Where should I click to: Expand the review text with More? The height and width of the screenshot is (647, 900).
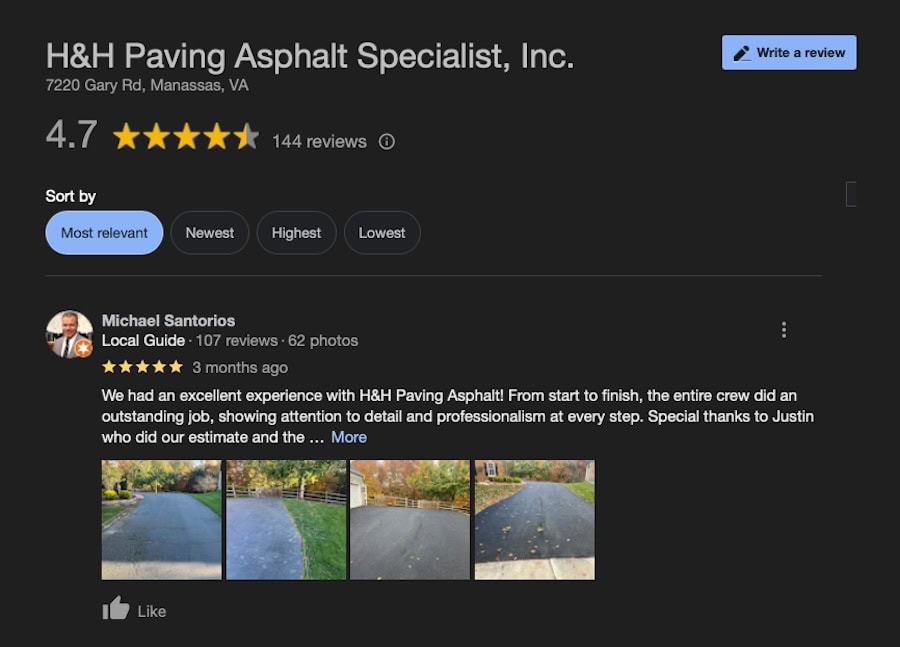tap(349, 437)
